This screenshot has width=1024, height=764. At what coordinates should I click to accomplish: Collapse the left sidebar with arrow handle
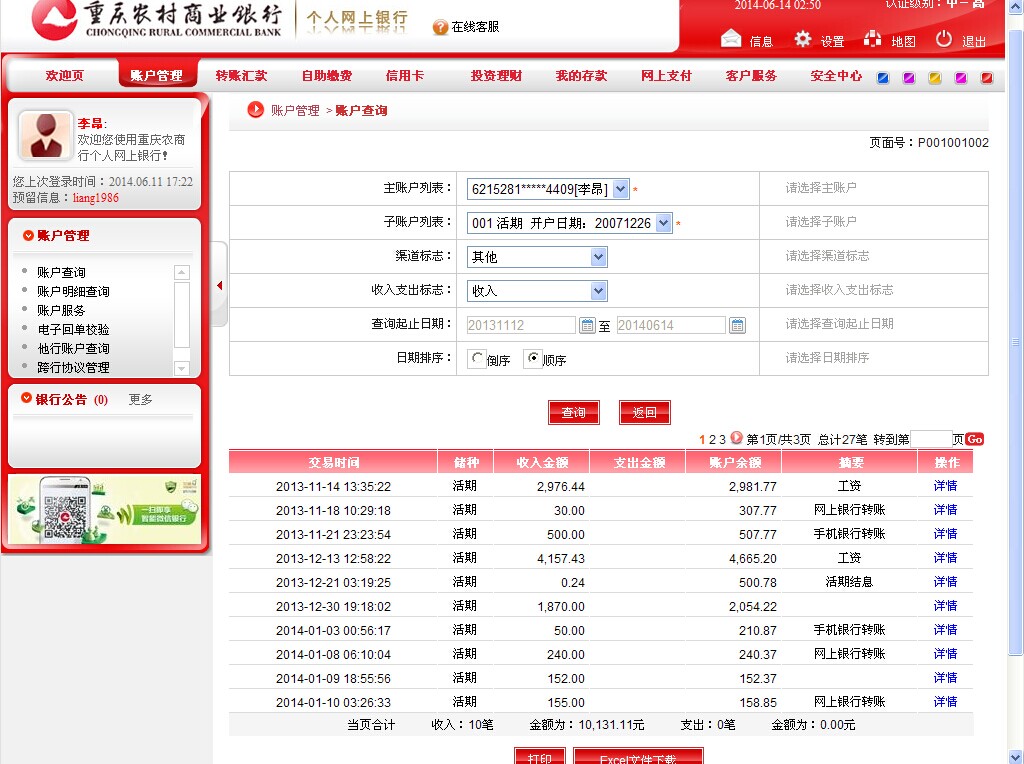tap(219, 285)
